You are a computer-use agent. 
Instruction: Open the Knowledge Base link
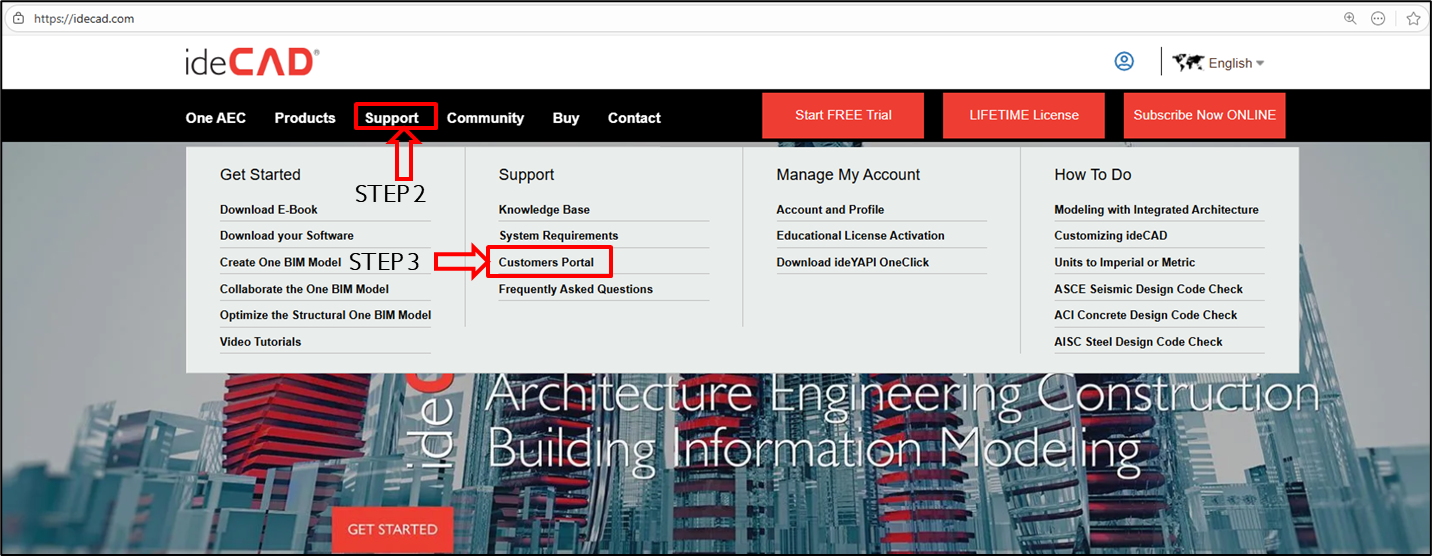(544, 210)
